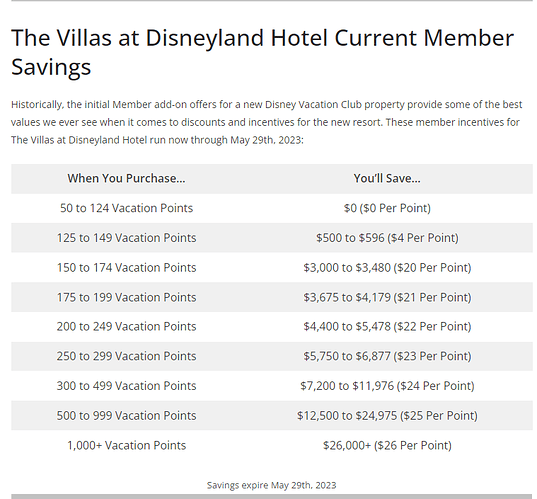Image resolution: width=537 pixels, height=499 pixels.
Task: Click the "$3,000 to $3,480" savings value
Action: click(347, 267)
